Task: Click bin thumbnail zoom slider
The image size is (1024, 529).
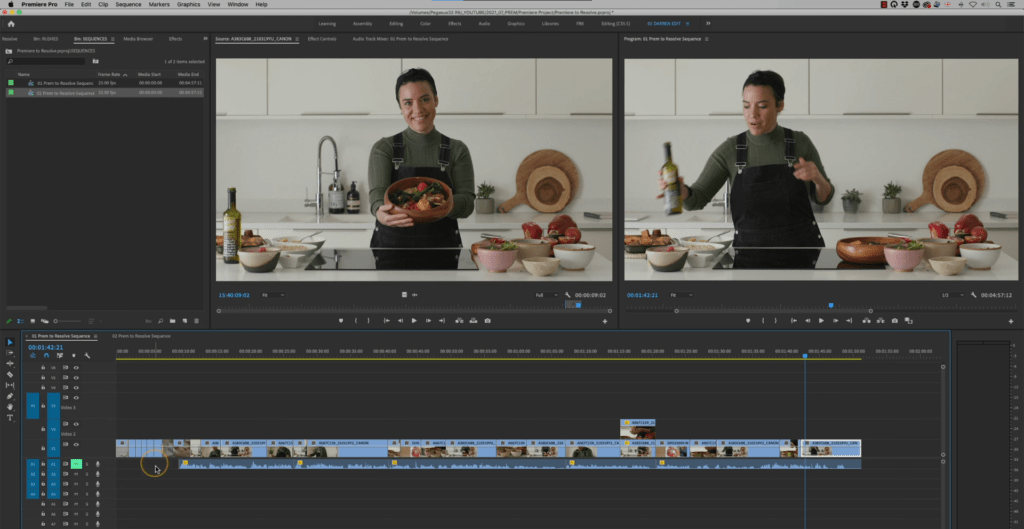Action: click(67, 321)
